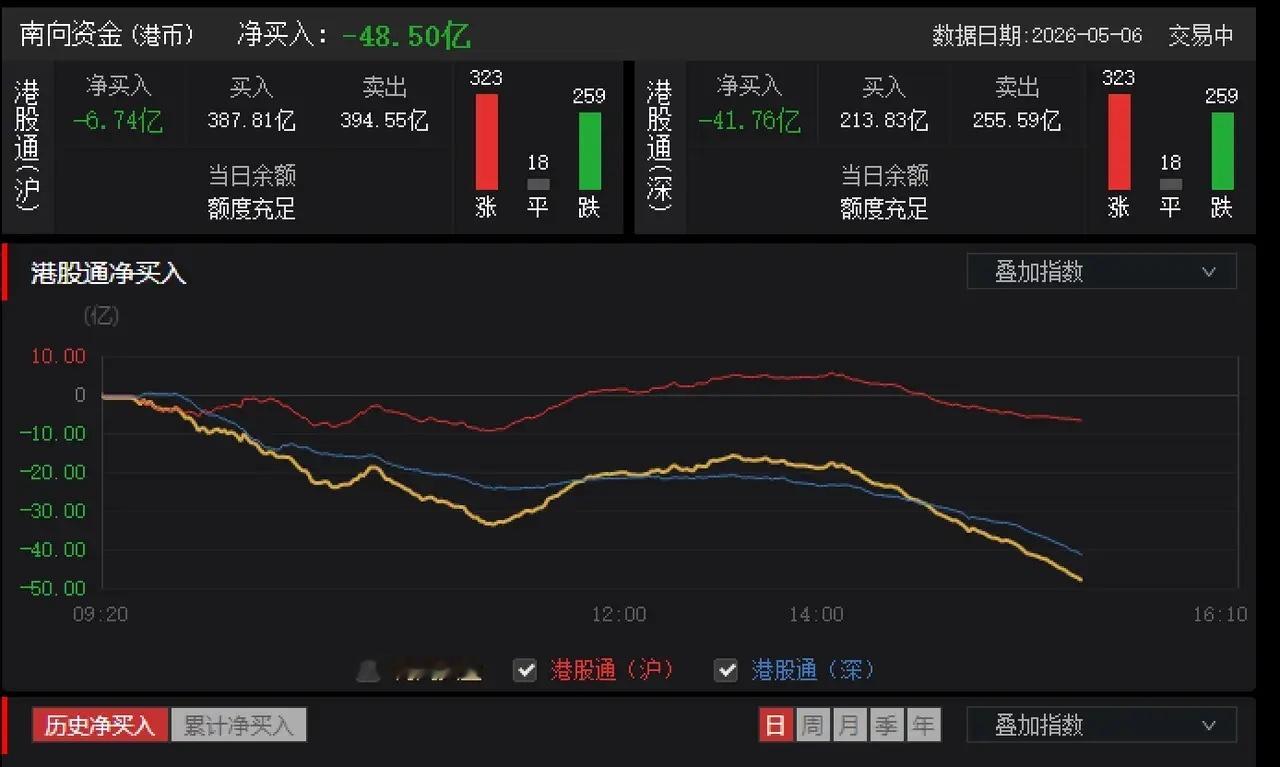This screenshot has width=1280, height=767.
Task: Click the green 跌 bar in the 沪 panel
Action: 589,151
